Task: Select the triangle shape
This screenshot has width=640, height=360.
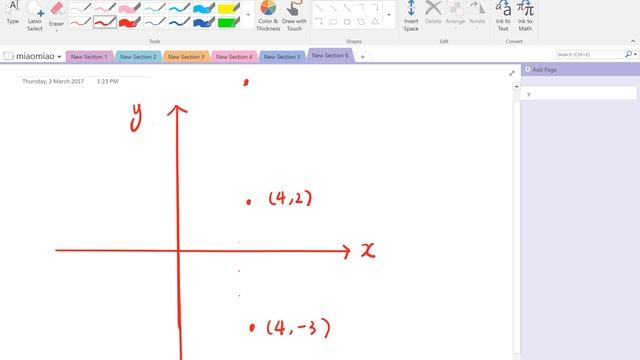Action: (375, 22)
